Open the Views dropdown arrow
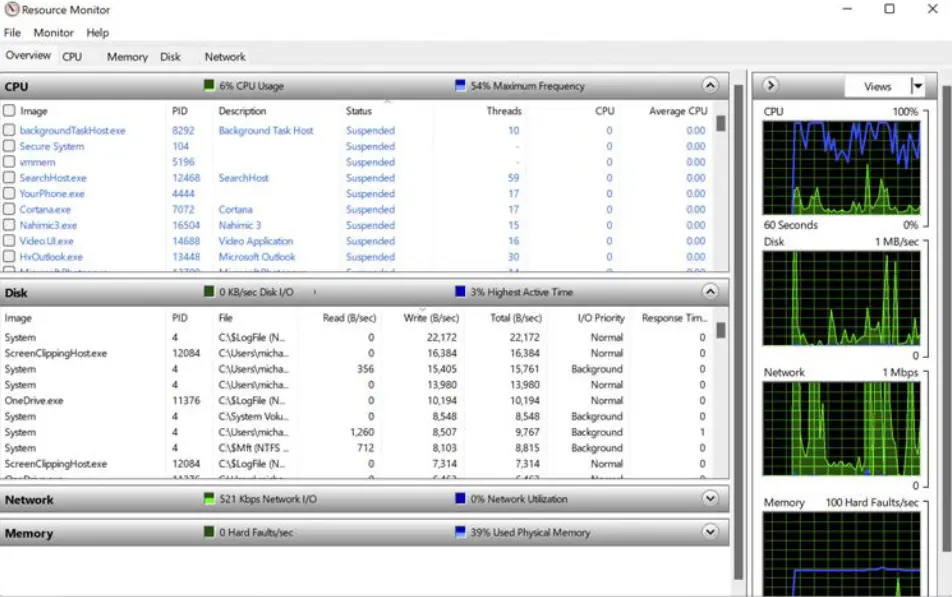This screenshot has width=952, height=597. tap(917, 86)
